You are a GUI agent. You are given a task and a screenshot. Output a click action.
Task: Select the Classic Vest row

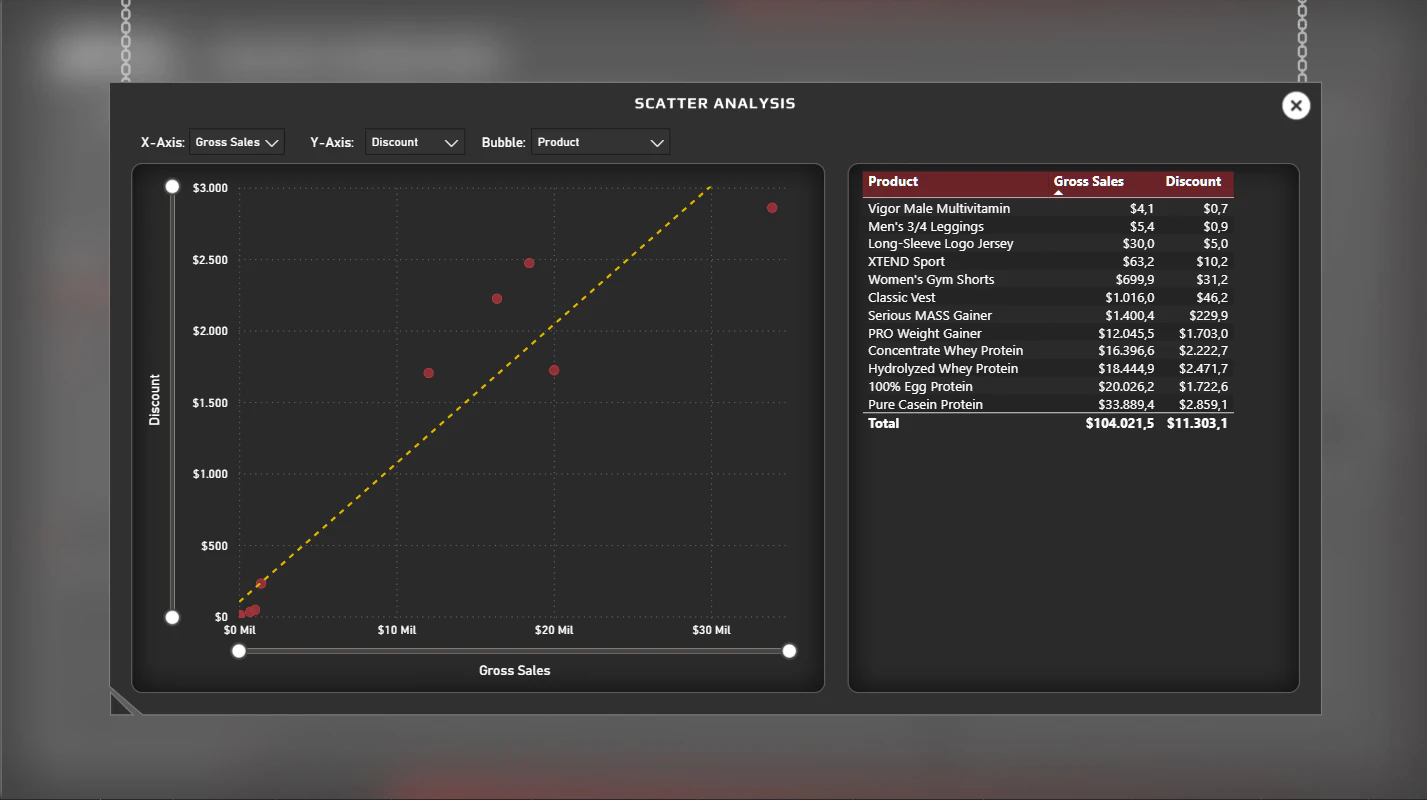(1048, 298)
